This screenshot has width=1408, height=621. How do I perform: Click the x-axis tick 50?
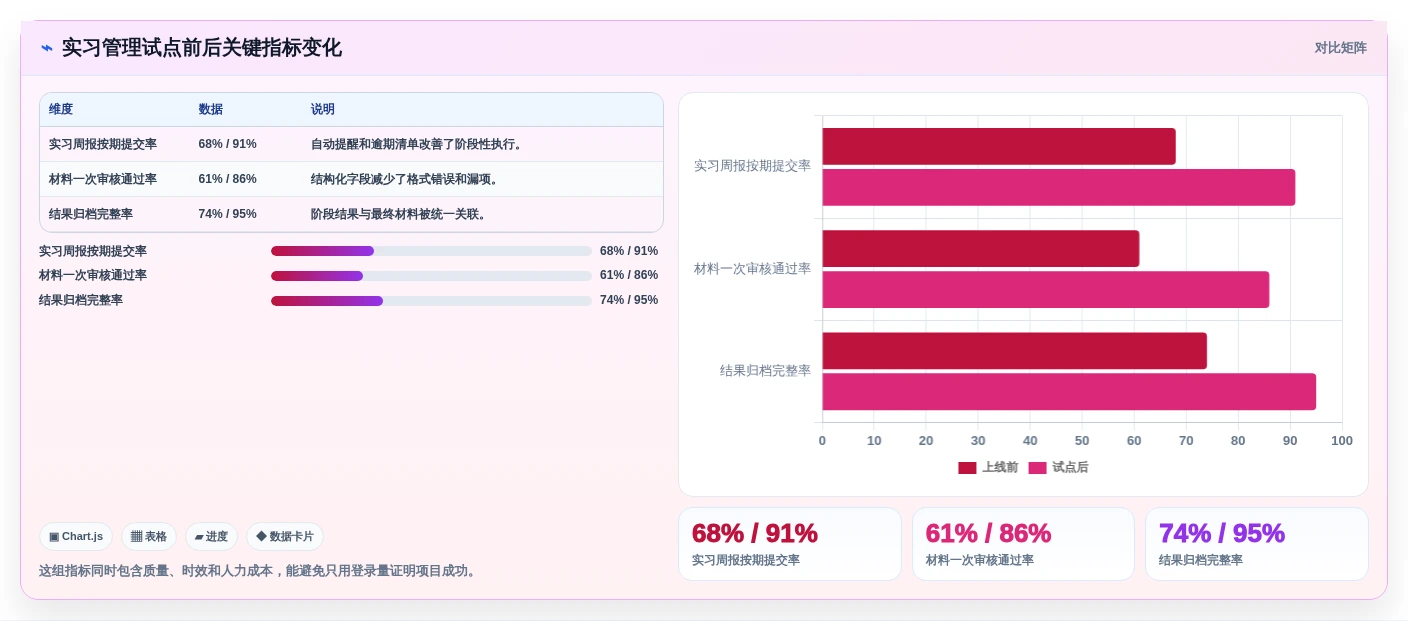click(x=1082, y=441)
